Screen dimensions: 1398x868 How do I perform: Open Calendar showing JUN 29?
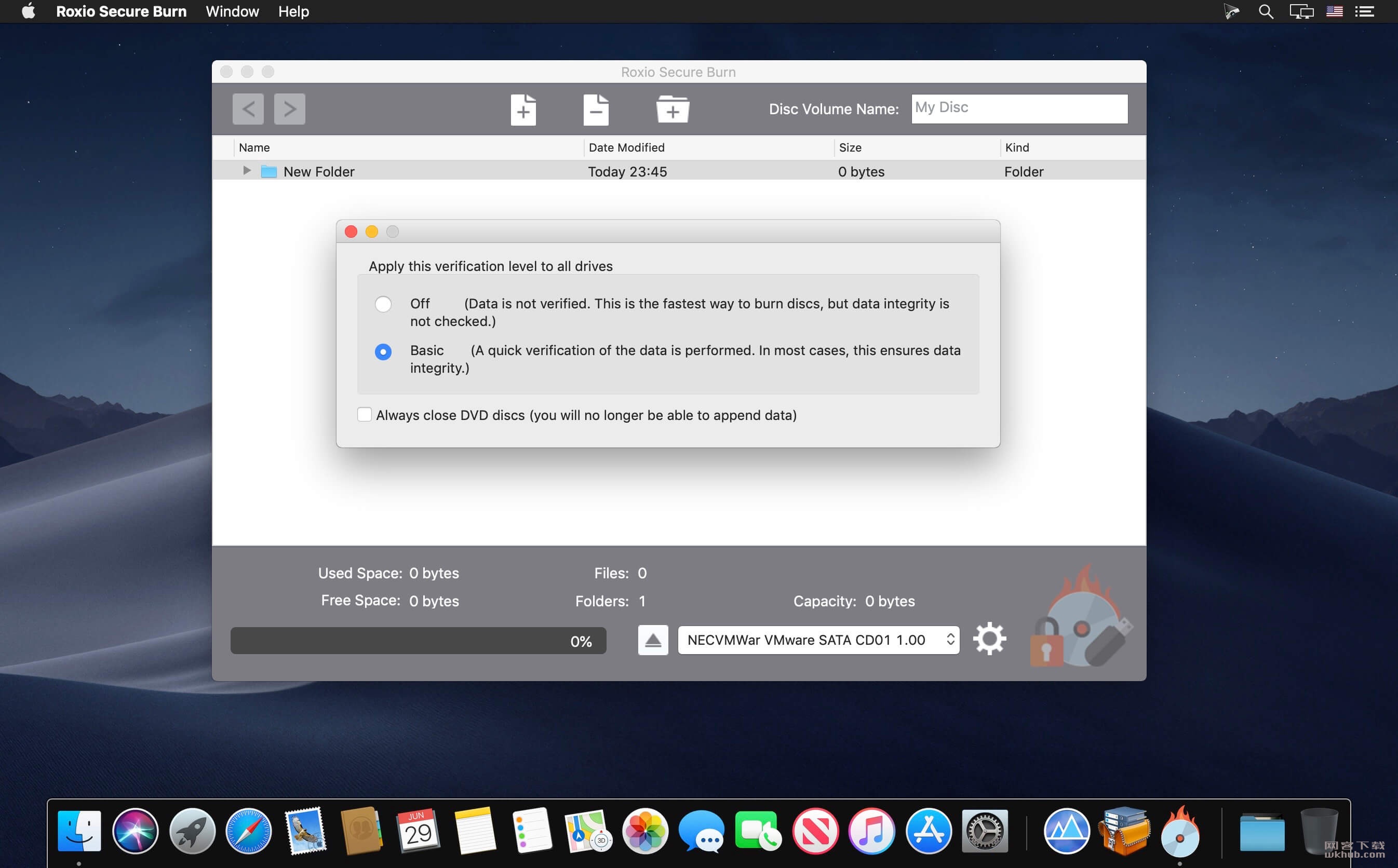point(418,831)
